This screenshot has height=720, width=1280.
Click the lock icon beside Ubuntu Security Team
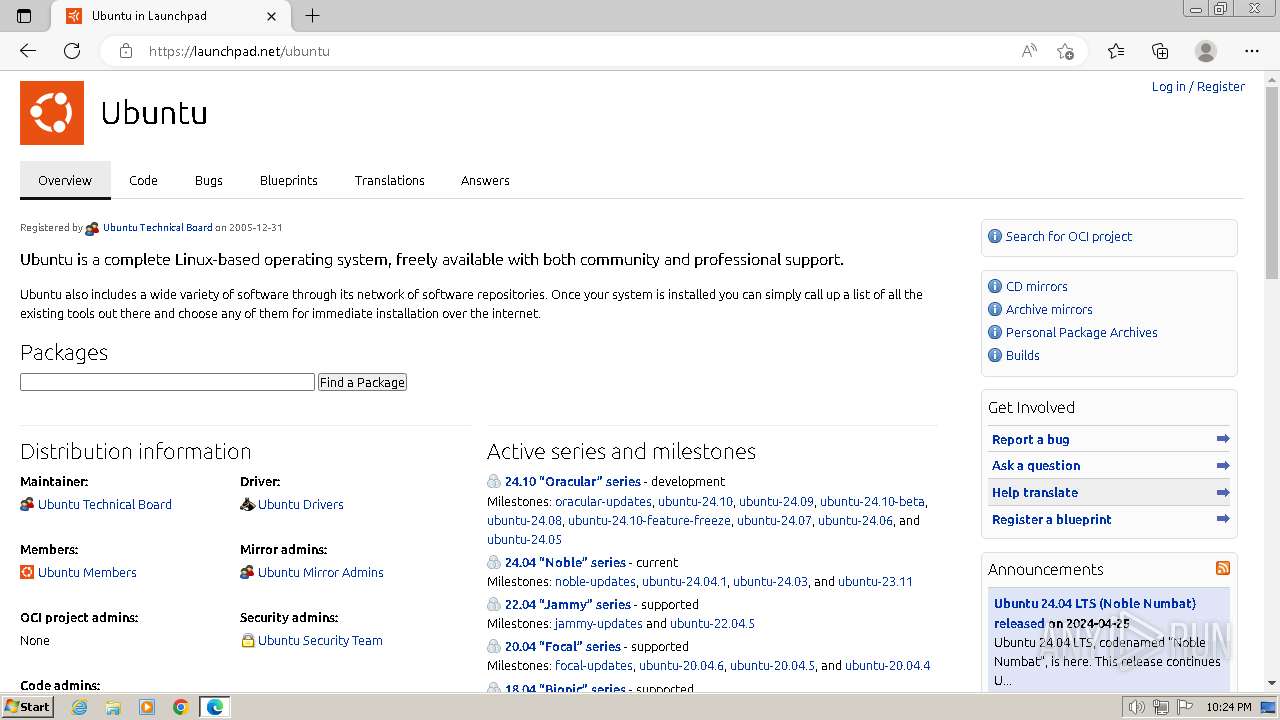(x=248, y=640)
